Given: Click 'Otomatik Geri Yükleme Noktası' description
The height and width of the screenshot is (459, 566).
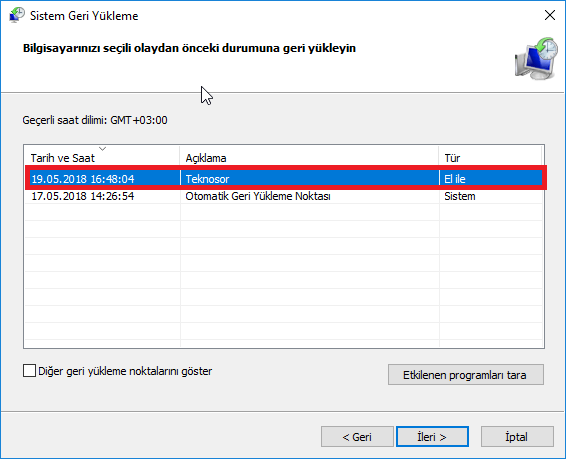Looking at the screenshot, I should click(x=258, y=196).
